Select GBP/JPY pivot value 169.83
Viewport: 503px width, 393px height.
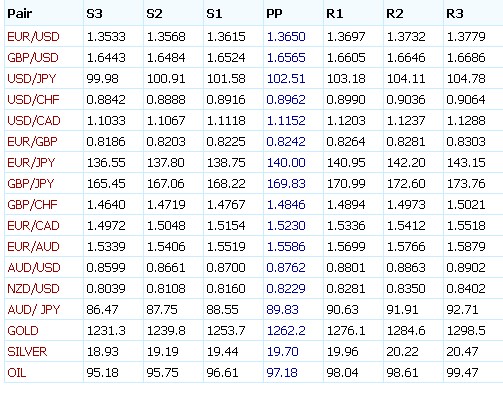(x=286, y=184)
